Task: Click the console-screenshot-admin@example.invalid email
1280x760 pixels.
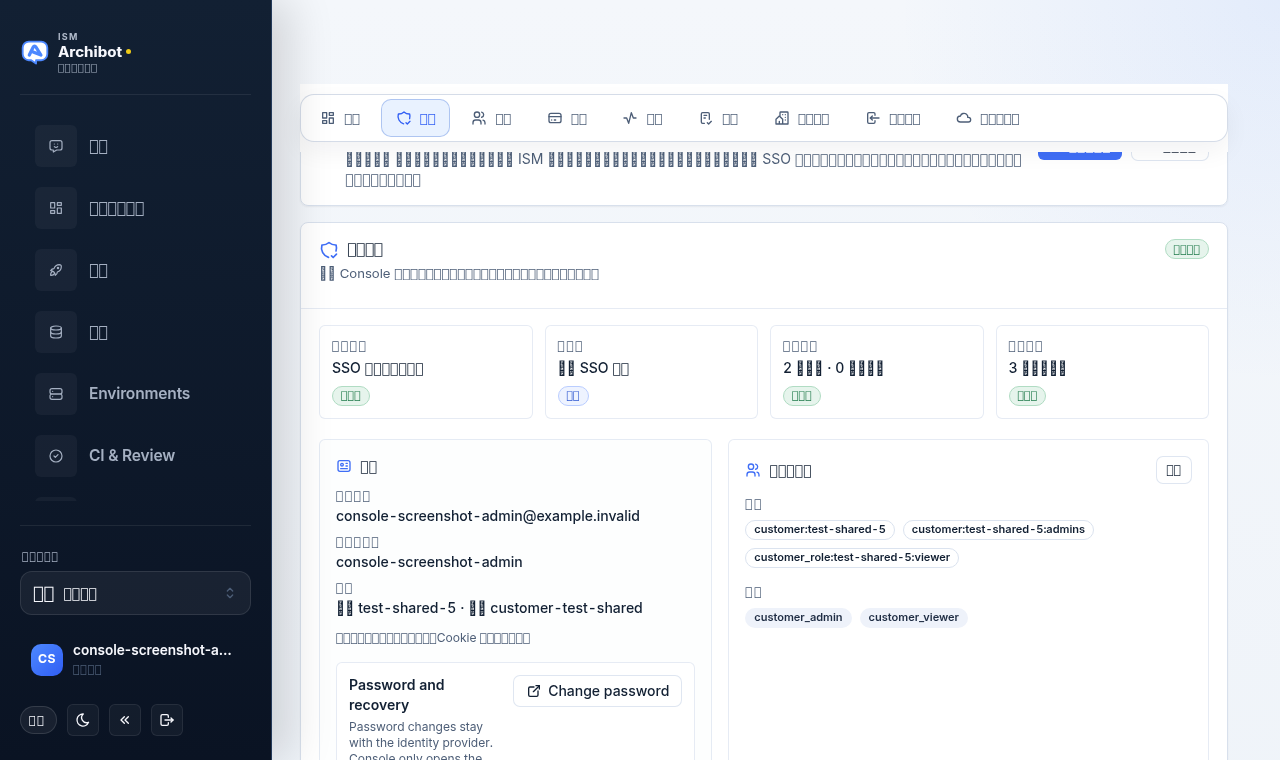Action: click(488, 516)
